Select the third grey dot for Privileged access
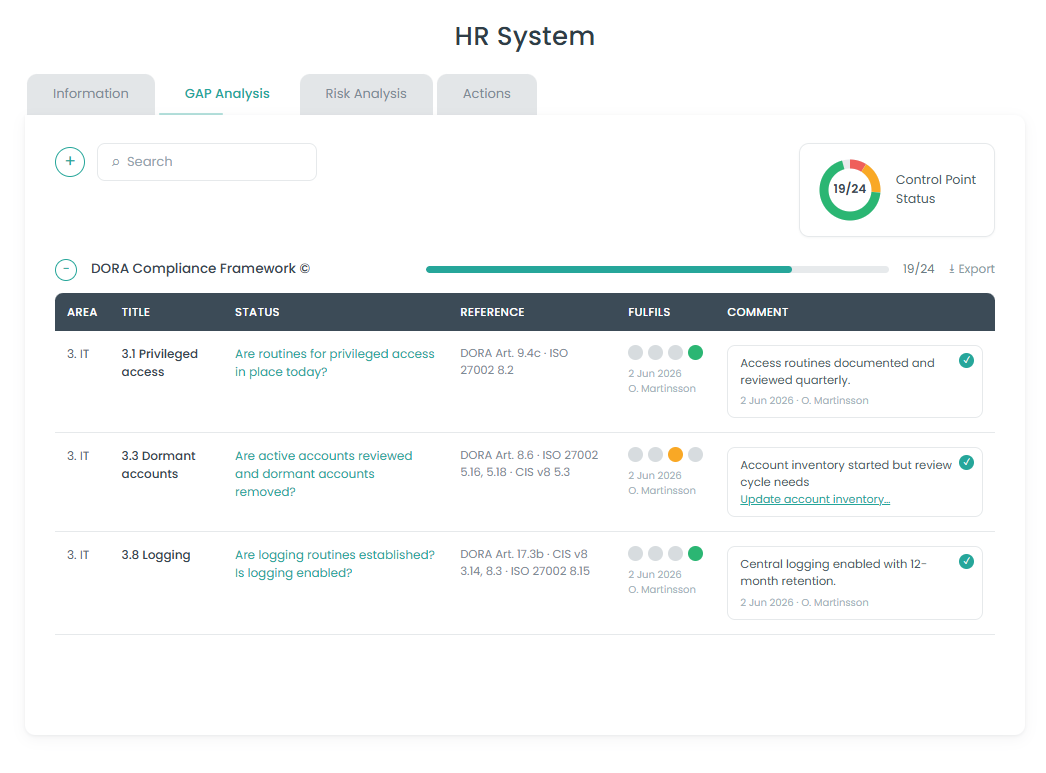 tap(675, 352)
